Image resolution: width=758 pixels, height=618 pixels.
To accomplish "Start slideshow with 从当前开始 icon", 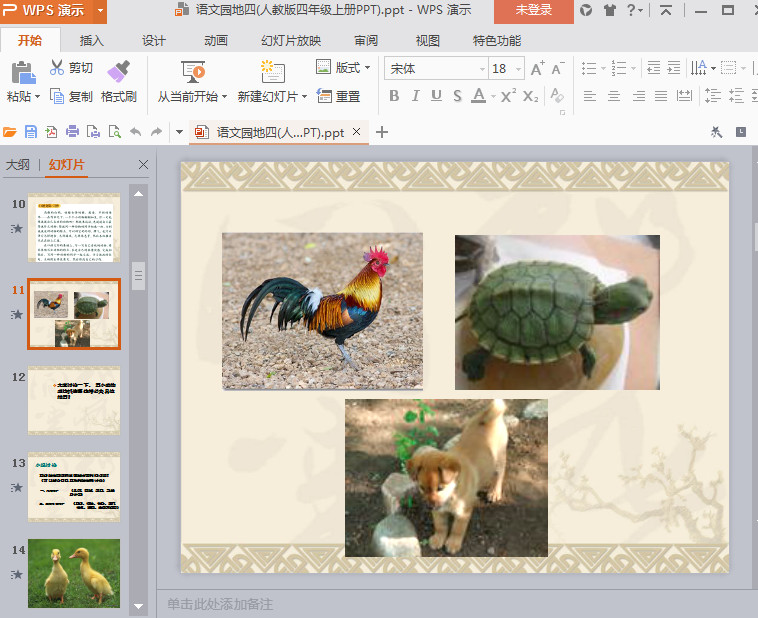I will pos(193,71).
